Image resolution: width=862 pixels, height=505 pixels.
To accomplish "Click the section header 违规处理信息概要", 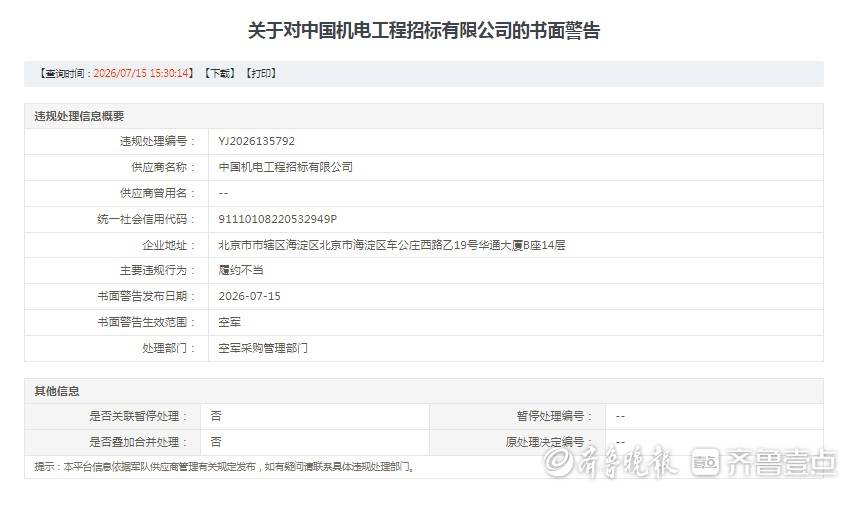I will coord(79,116).
